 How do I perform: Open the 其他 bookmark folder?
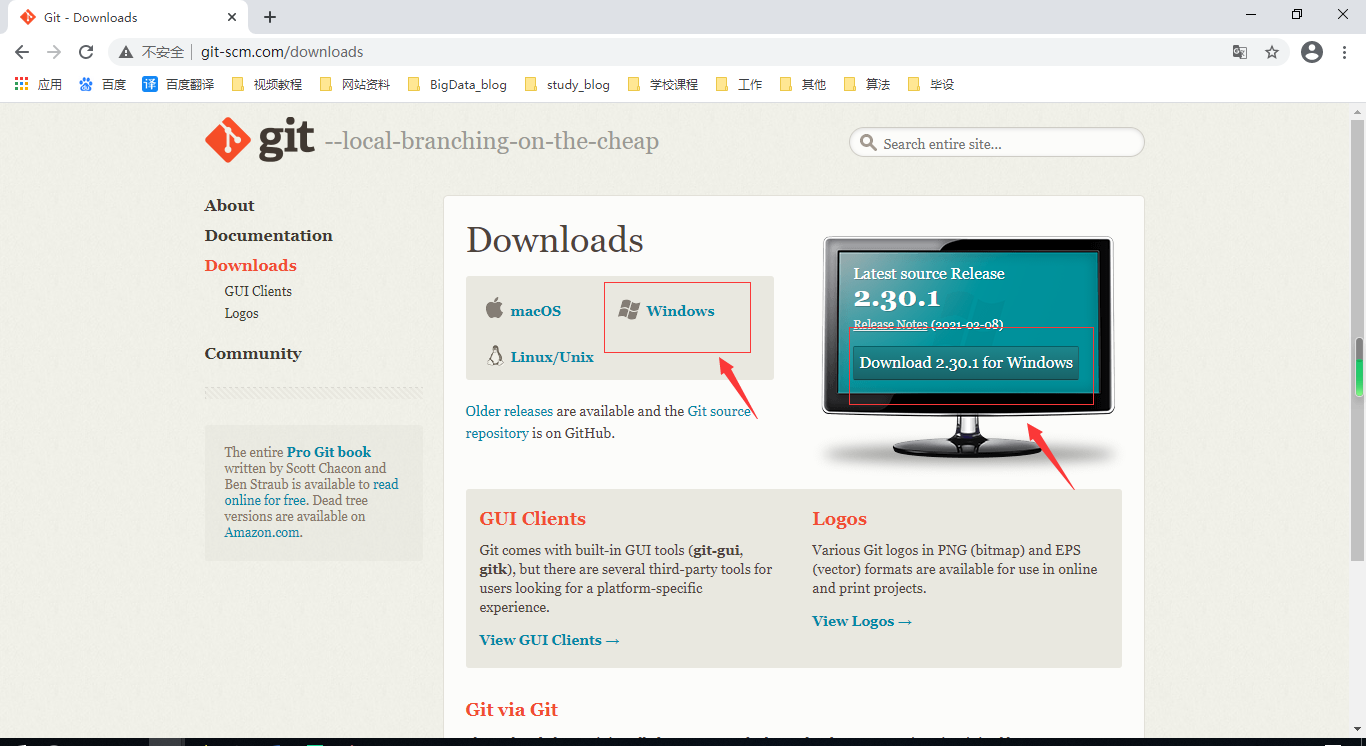tap(803, 84)
